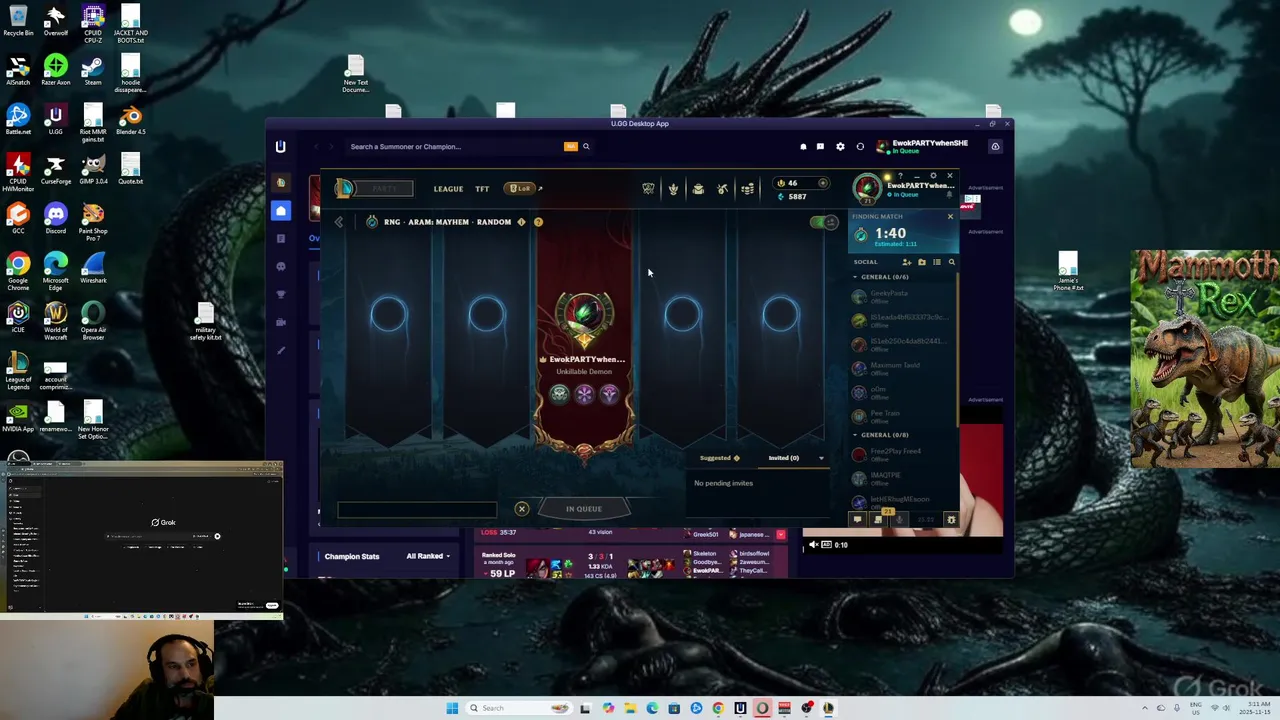Click the IN QUEUE button
This screenshot has width=1280, height=720.
pyautogui.click(x=584, y=509)
